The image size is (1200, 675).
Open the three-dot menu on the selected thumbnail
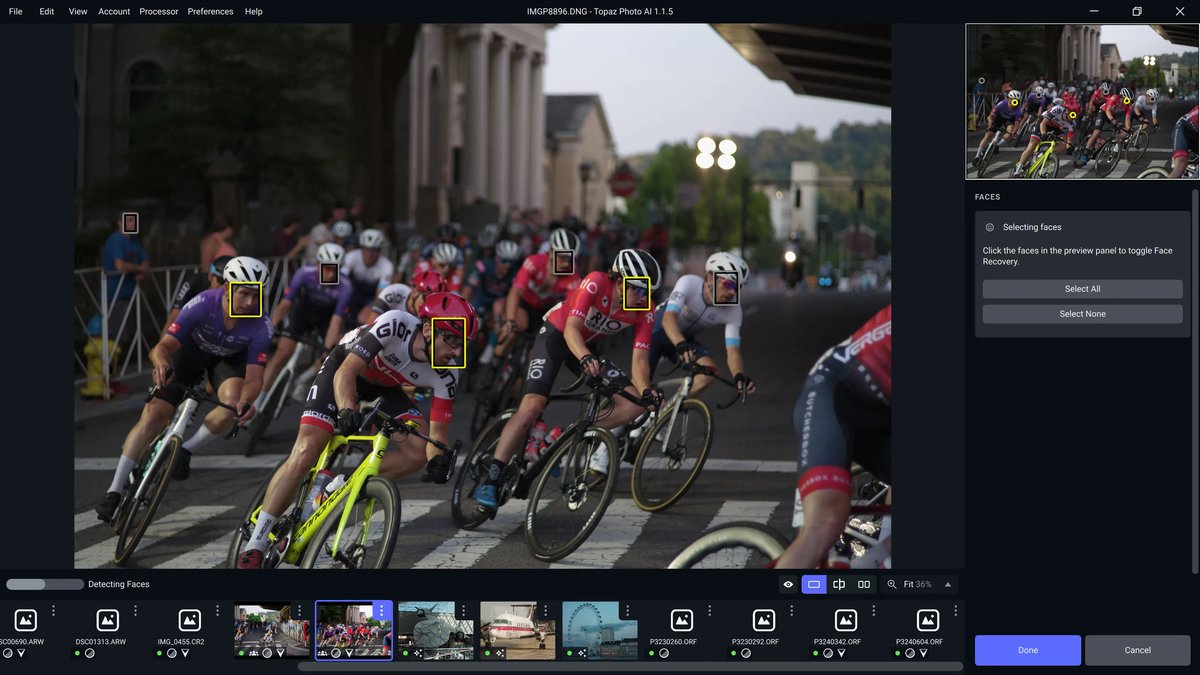381,609
